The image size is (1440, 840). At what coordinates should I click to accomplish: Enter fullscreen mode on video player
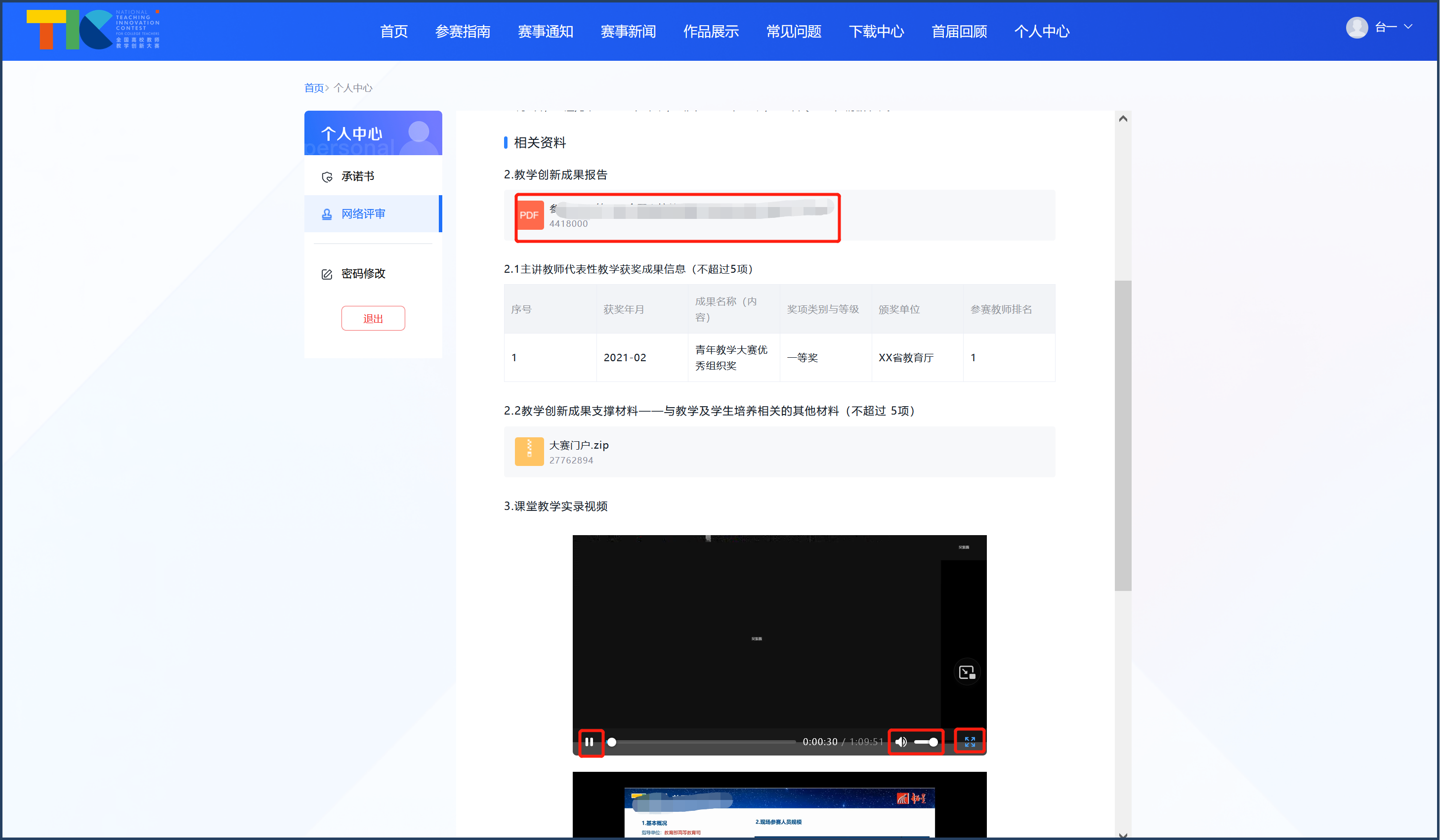pyautogui.click(x=970, y=742)
